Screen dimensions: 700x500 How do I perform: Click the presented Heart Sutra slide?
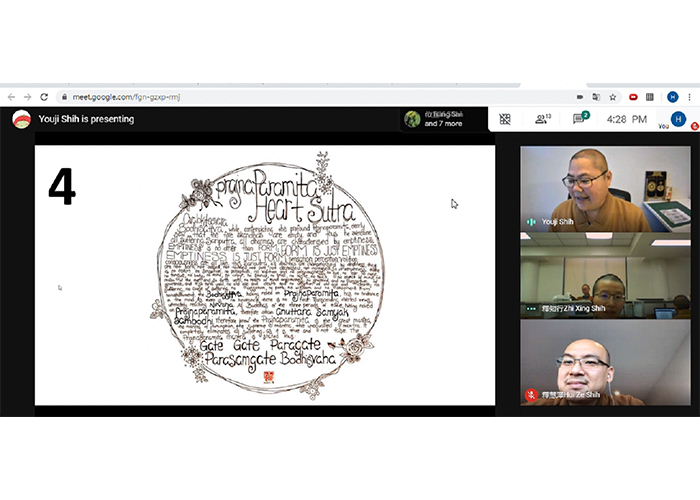264,275
